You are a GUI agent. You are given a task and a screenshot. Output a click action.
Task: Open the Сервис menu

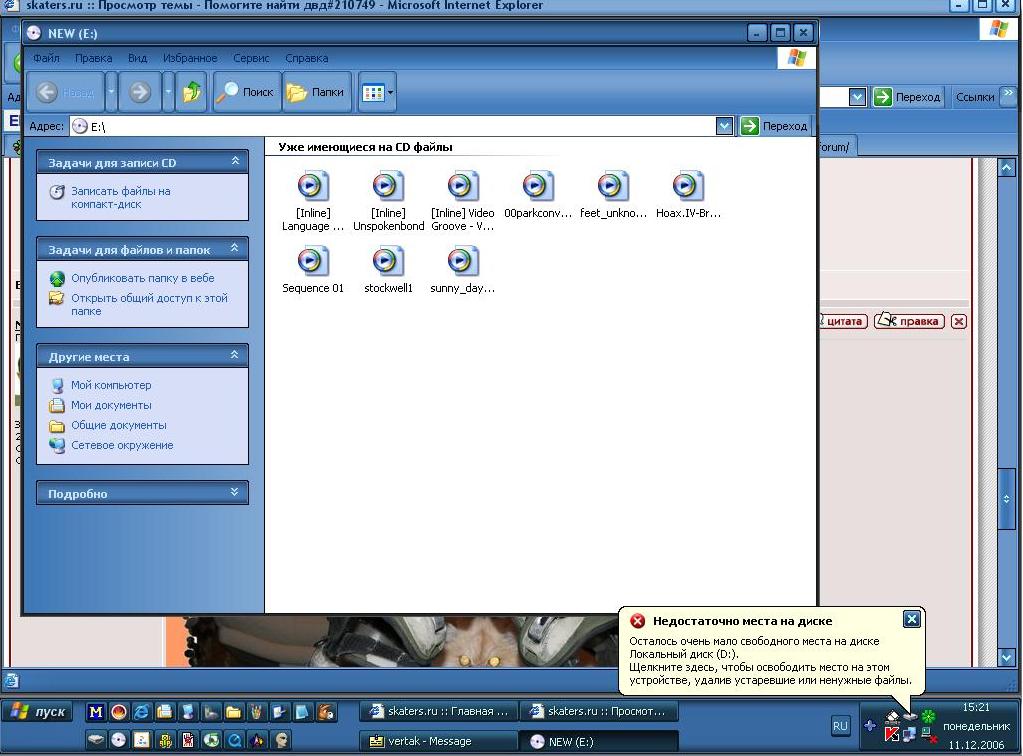[x=251, y=58]
